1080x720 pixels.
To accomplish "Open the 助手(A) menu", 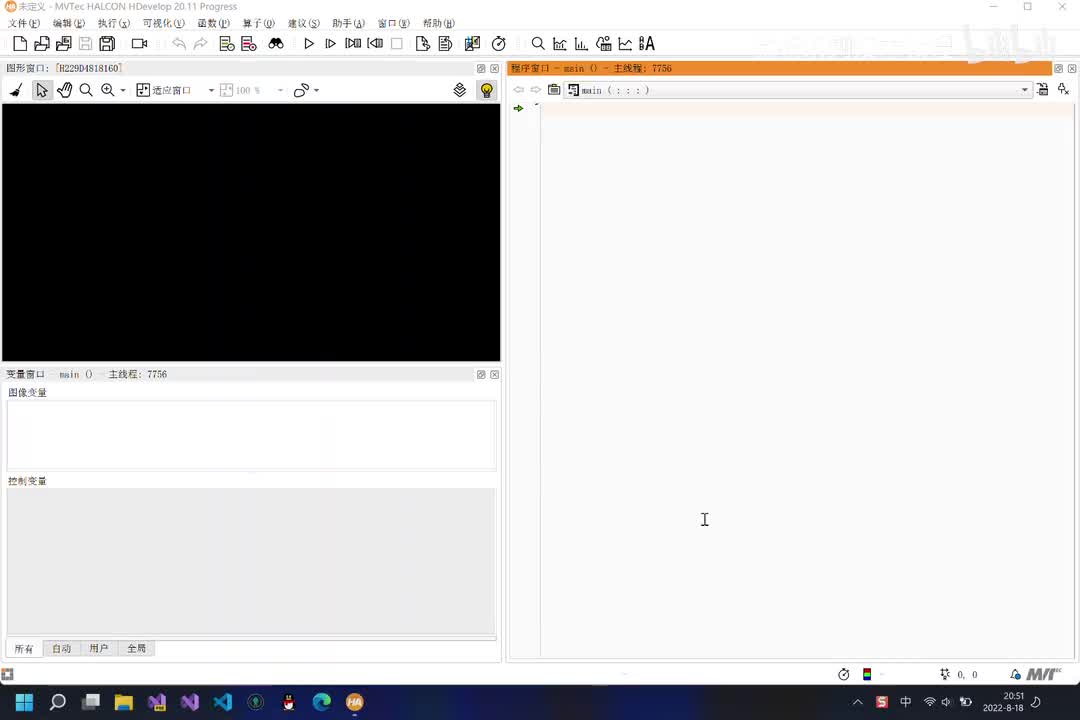I will click(x=348, y=23).
